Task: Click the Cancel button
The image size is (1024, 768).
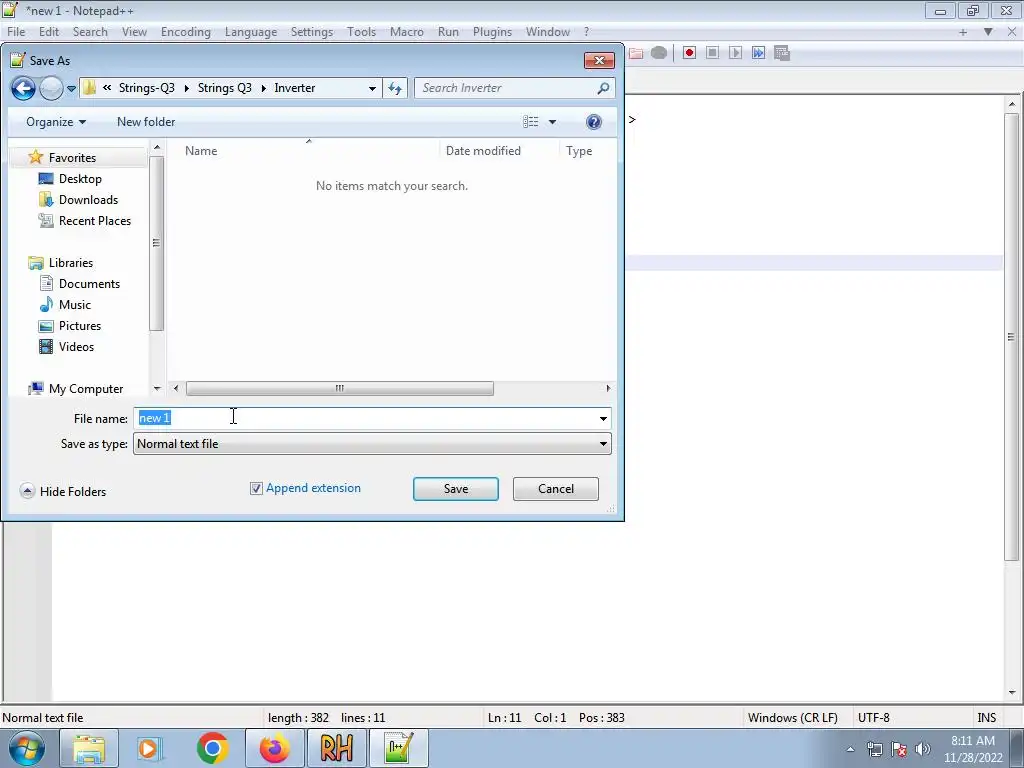Action: (x=556, y=489)
